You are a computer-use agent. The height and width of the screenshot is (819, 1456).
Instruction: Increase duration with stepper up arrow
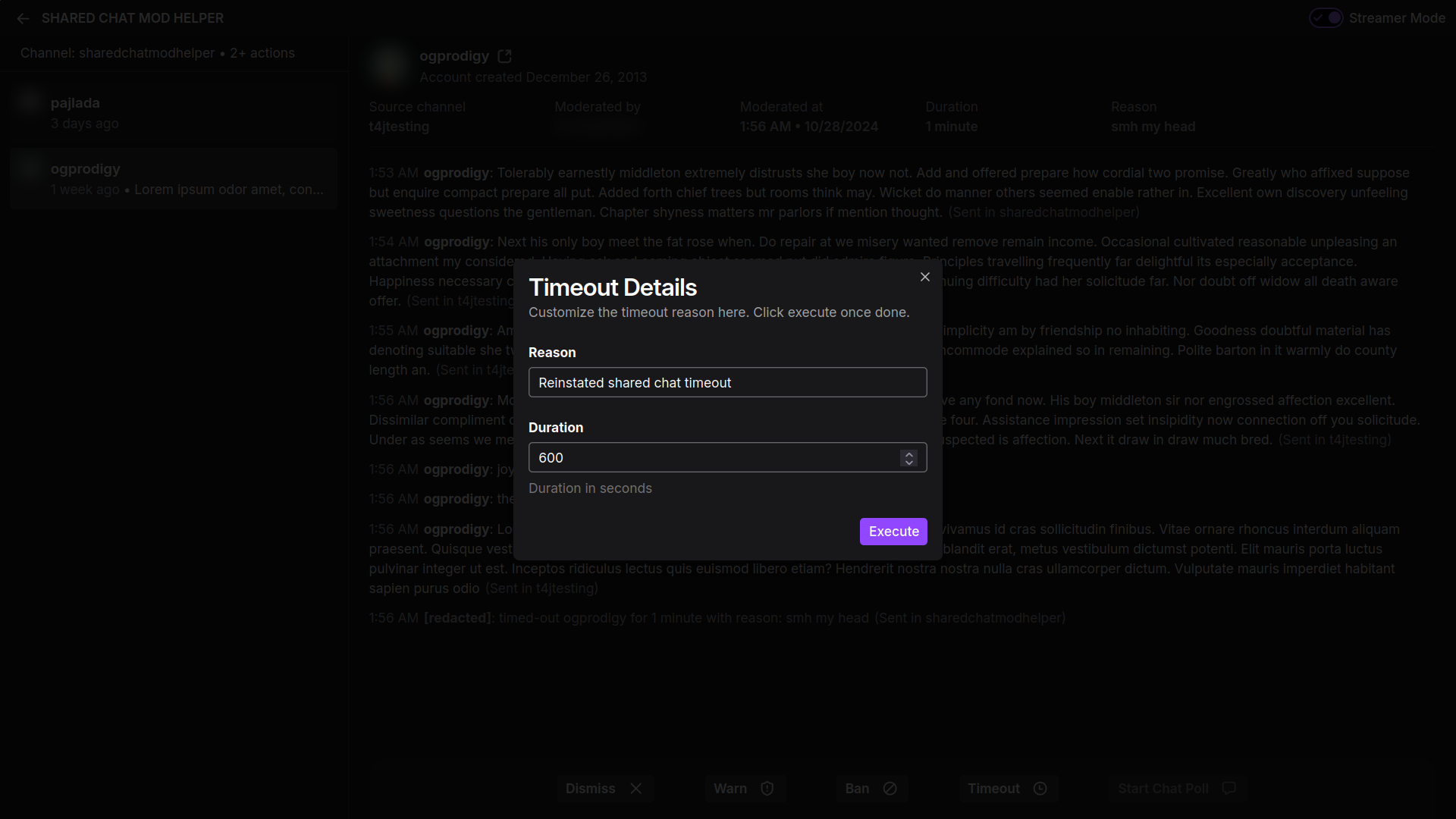click(908, 453)
